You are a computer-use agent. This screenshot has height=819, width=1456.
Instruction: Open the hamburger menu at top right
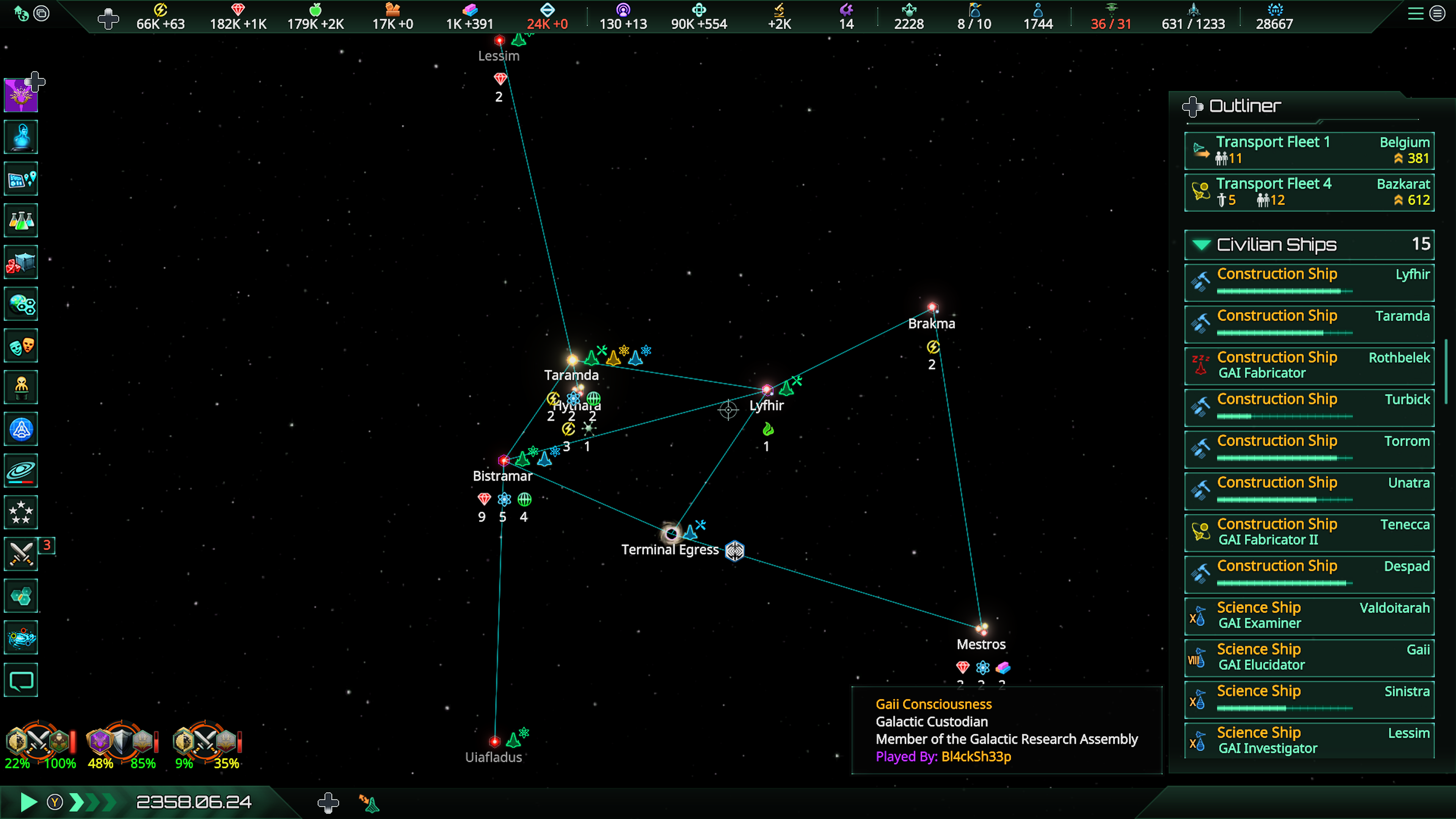[x=1415, y=14]
